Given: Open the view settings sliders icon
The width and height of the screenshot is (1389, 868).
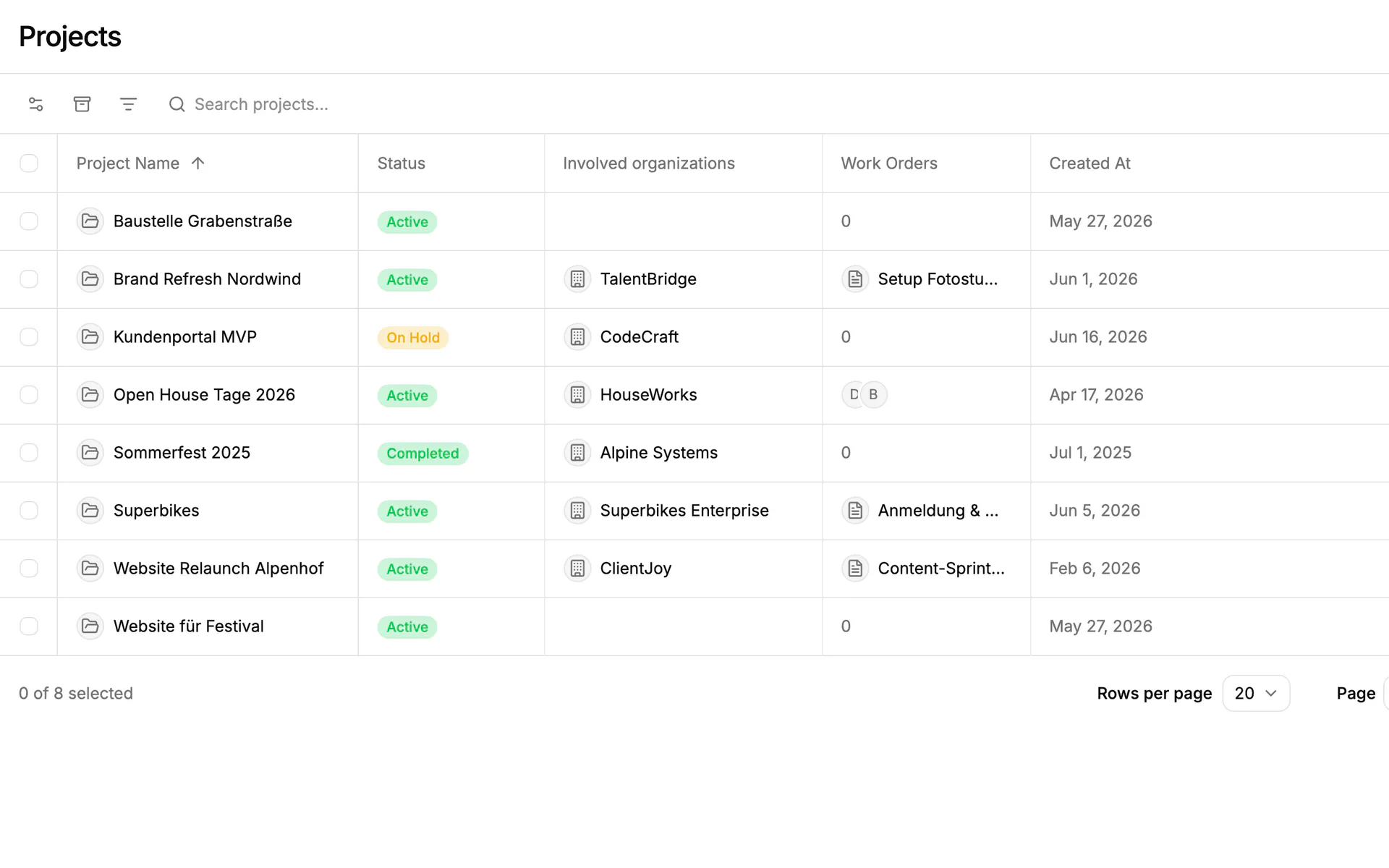Looking at the screenshot, I should [x=36, y=104].
